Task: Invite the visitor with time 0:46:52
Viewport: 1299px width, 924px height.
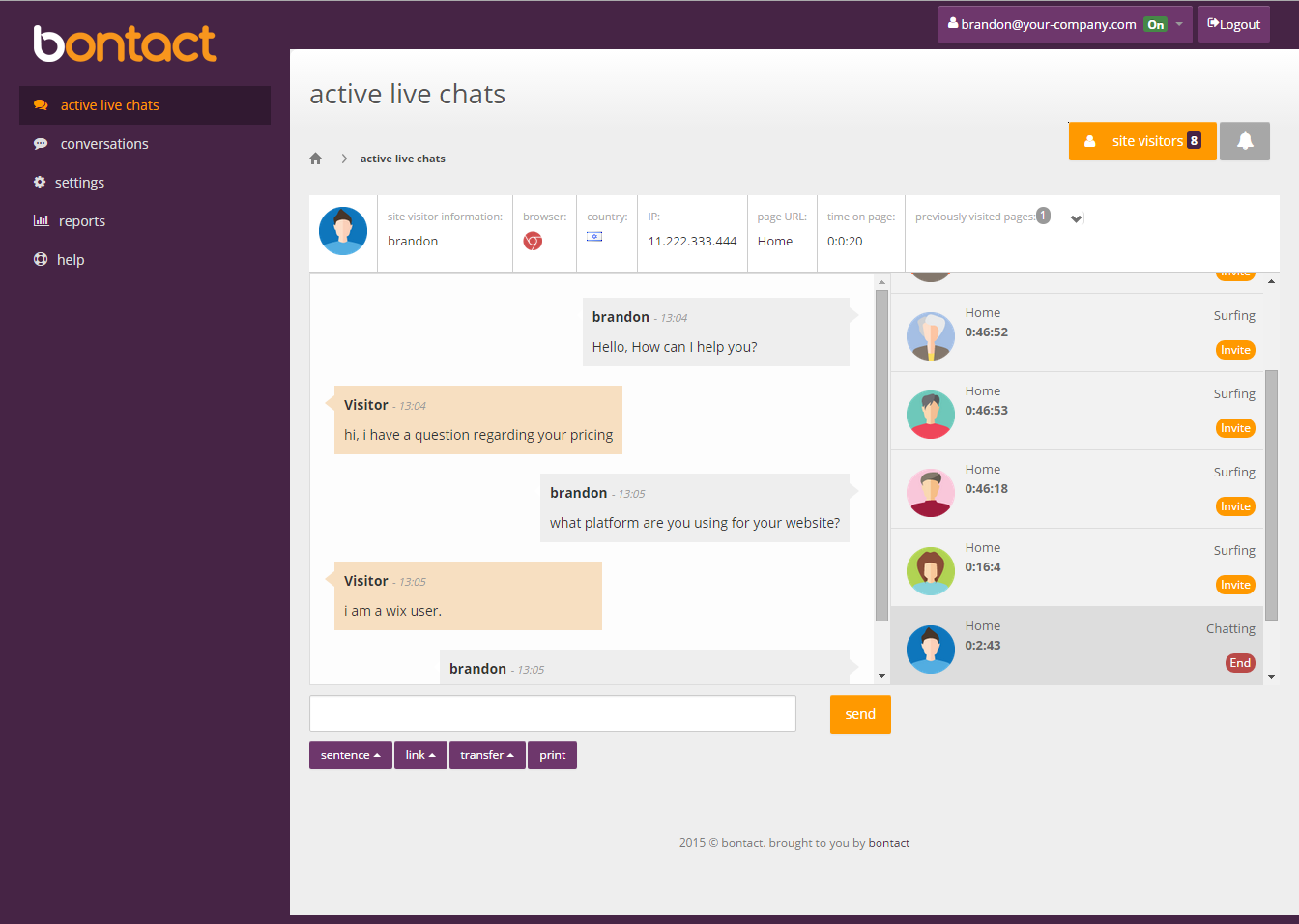Action: (x=1235, y=350)
